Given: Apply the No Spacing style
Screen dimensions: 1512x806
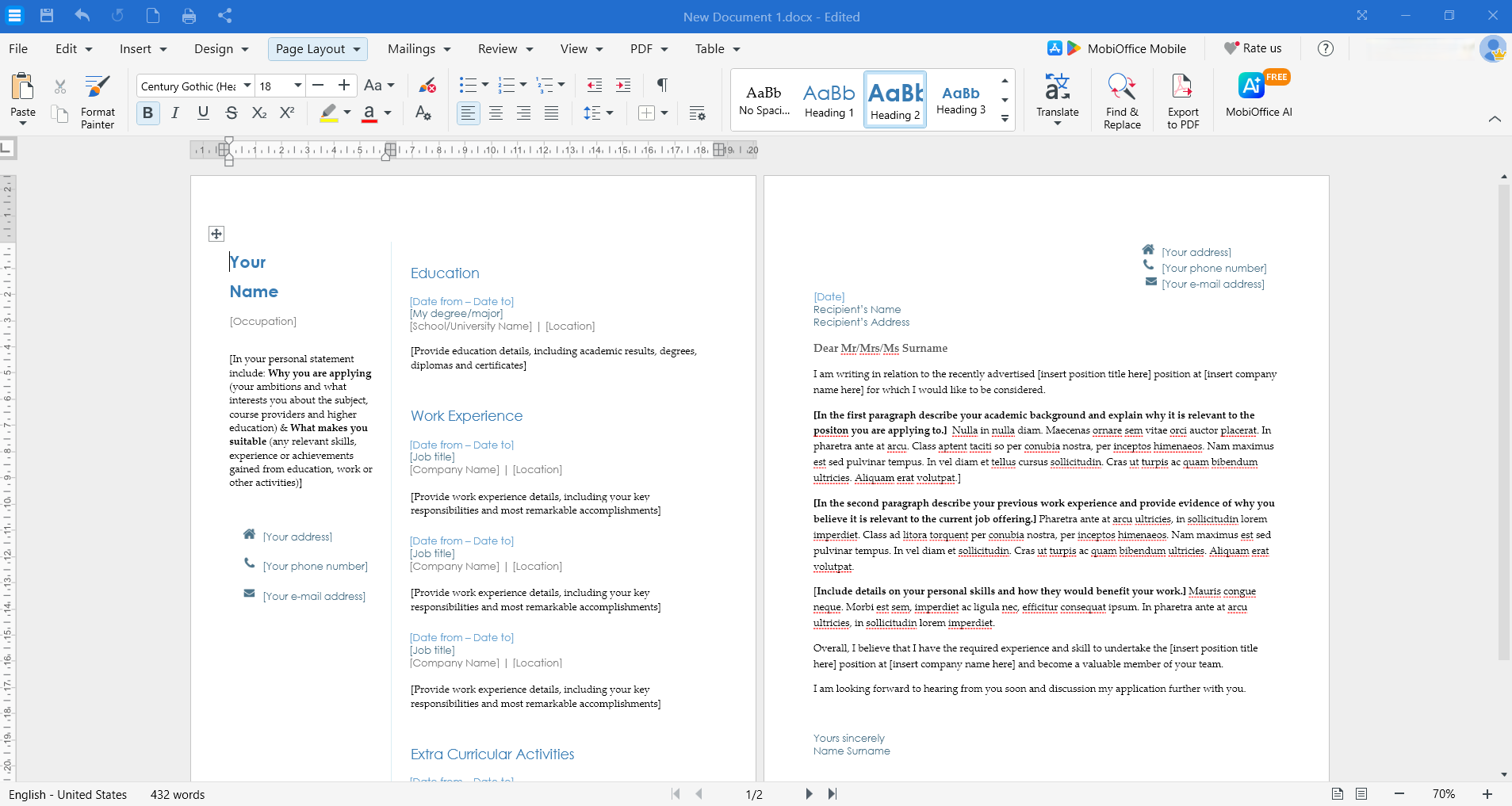Looking at the screenshot, I should click(x=764, y=100).
